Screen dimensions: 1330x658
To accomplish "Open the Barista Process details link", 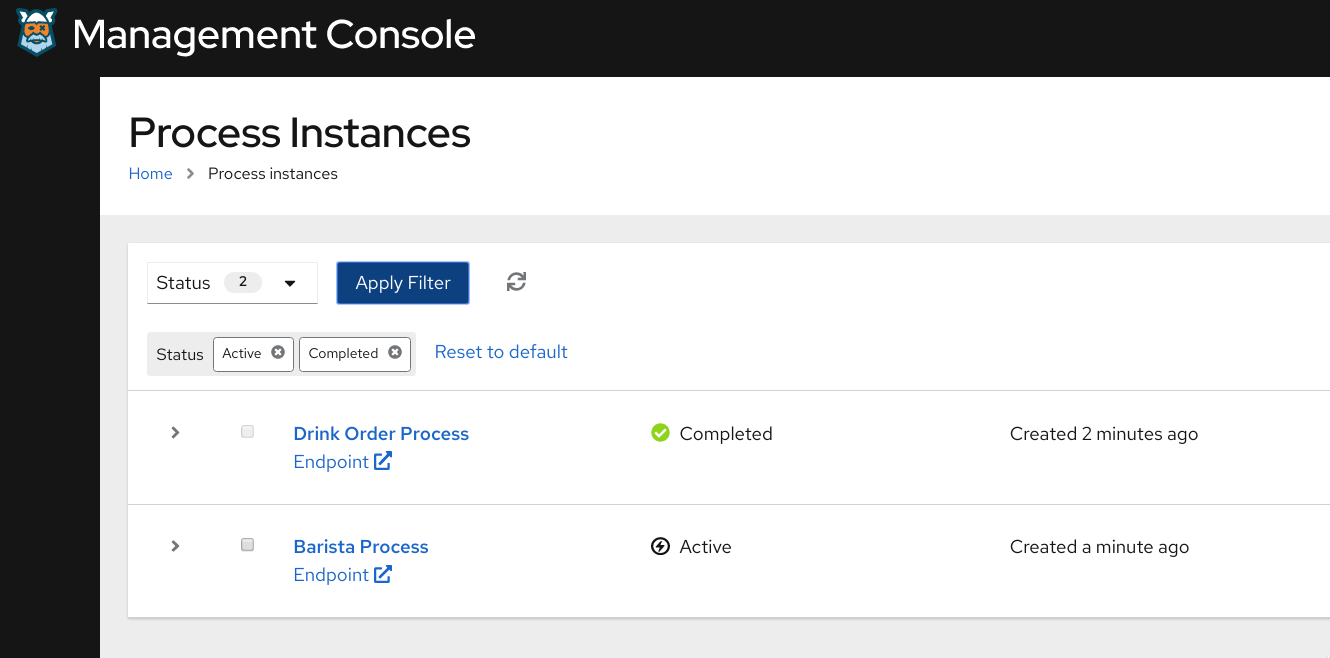I will [360, 546].
